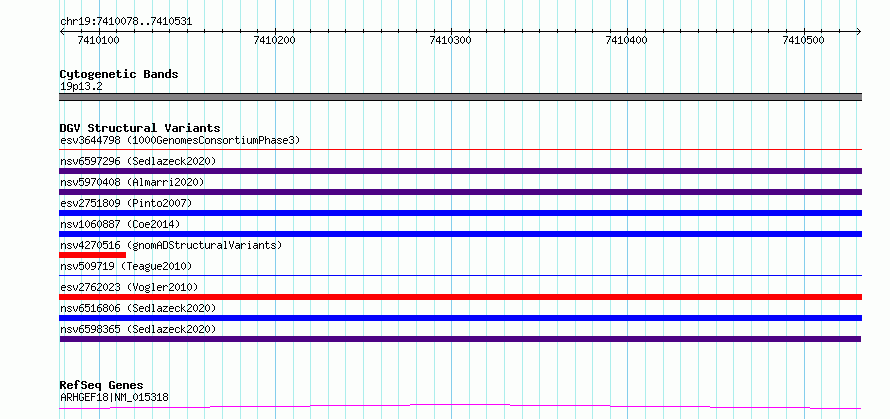Viewport: 890px width, 419px height.
Task: Click the nsv5970408 Almarri2020 label
Action: (x=132, y=182)
